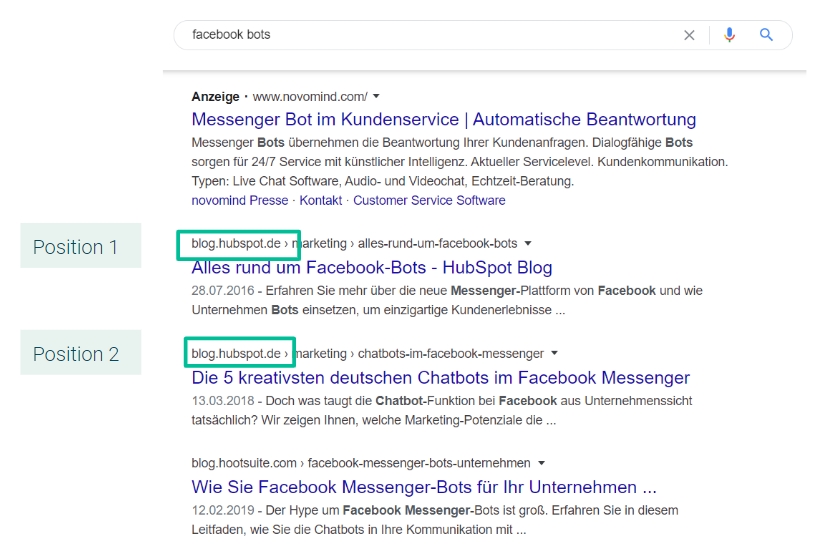Viewport: 823px width, 547px height.
Task: Click the 'Anzeige' ad label
Action: (215, 97)
